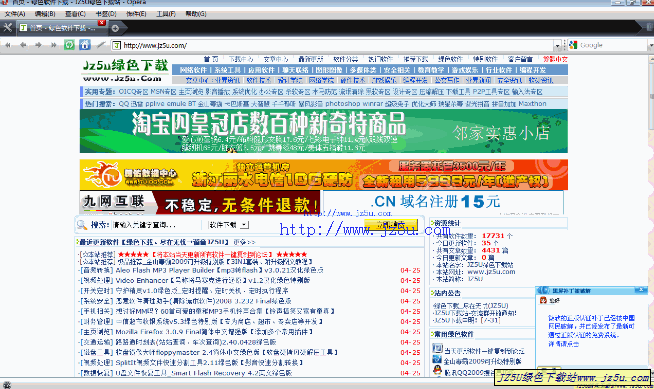Open the 行业软件 category link
The height and width of the screenshot is (389, 654).
coord(499,70)
